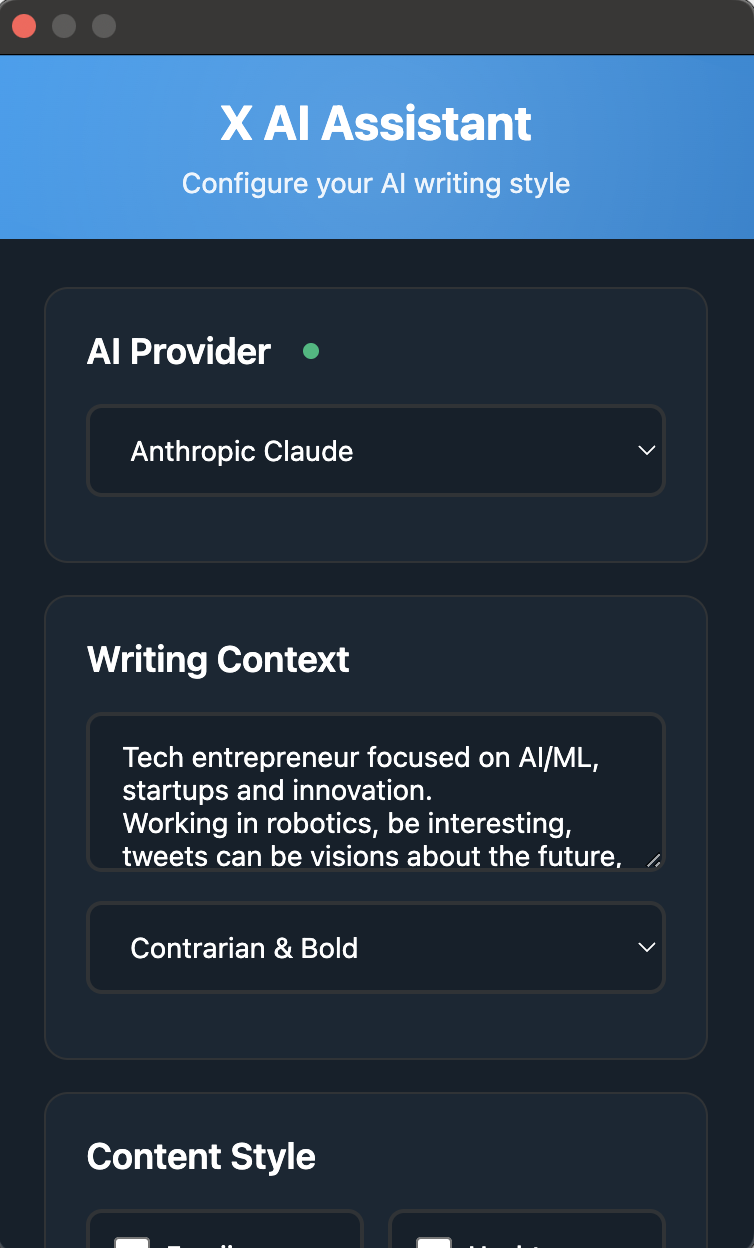Click the green status dot beside AI Provider
This screenshot has width=754, height=1248.
click(x=311, y=351)
